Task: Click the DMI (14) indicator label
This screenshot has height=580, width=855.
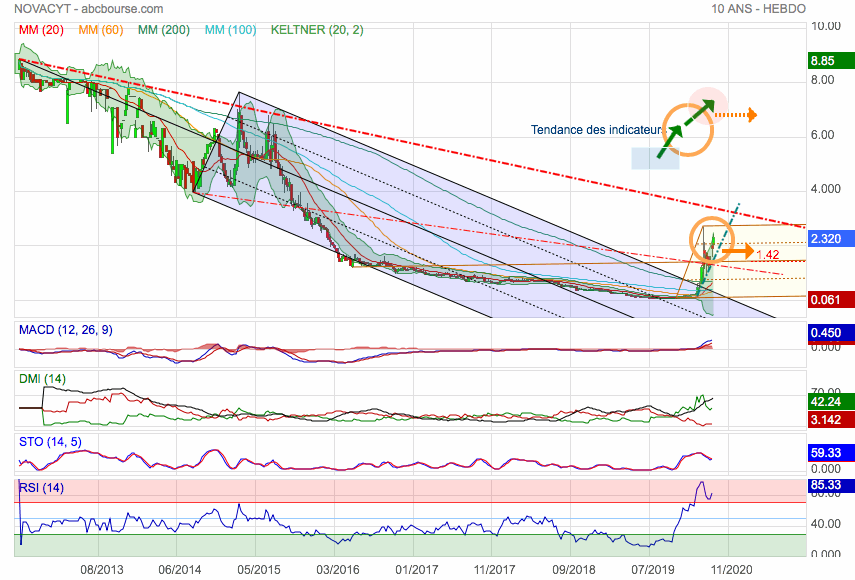Action: coord(42,378)
